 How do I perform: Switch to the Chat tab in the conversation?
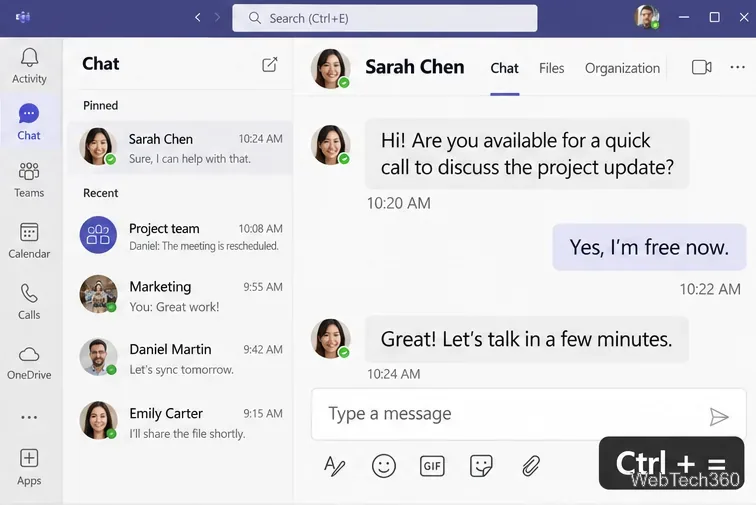(504, 68)
